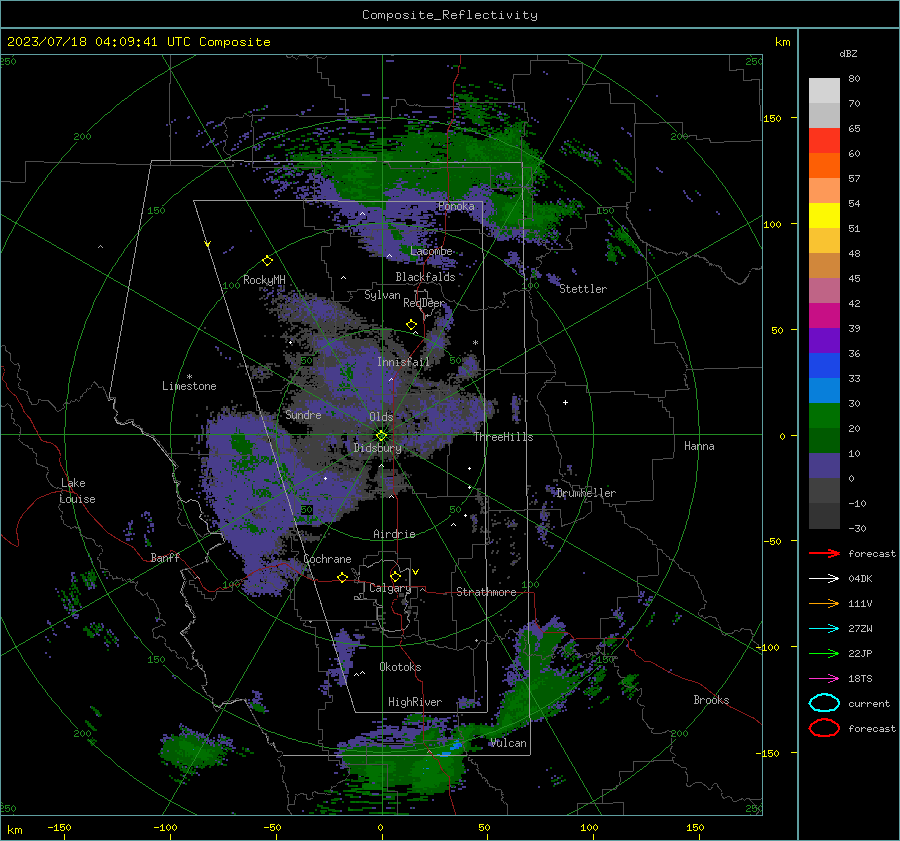Click the asterisk marker above Limestone label

pos(189,377)
